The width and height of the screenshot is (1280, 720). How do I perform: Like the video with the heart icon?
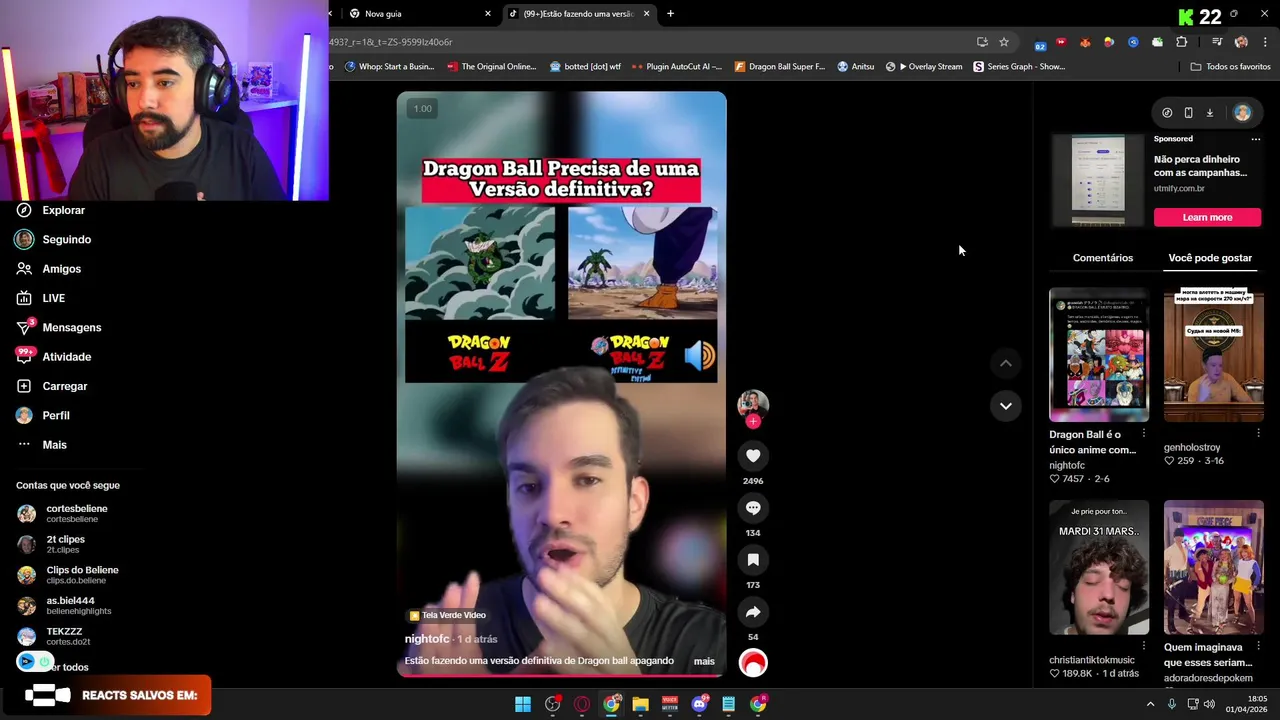point(753,456)
